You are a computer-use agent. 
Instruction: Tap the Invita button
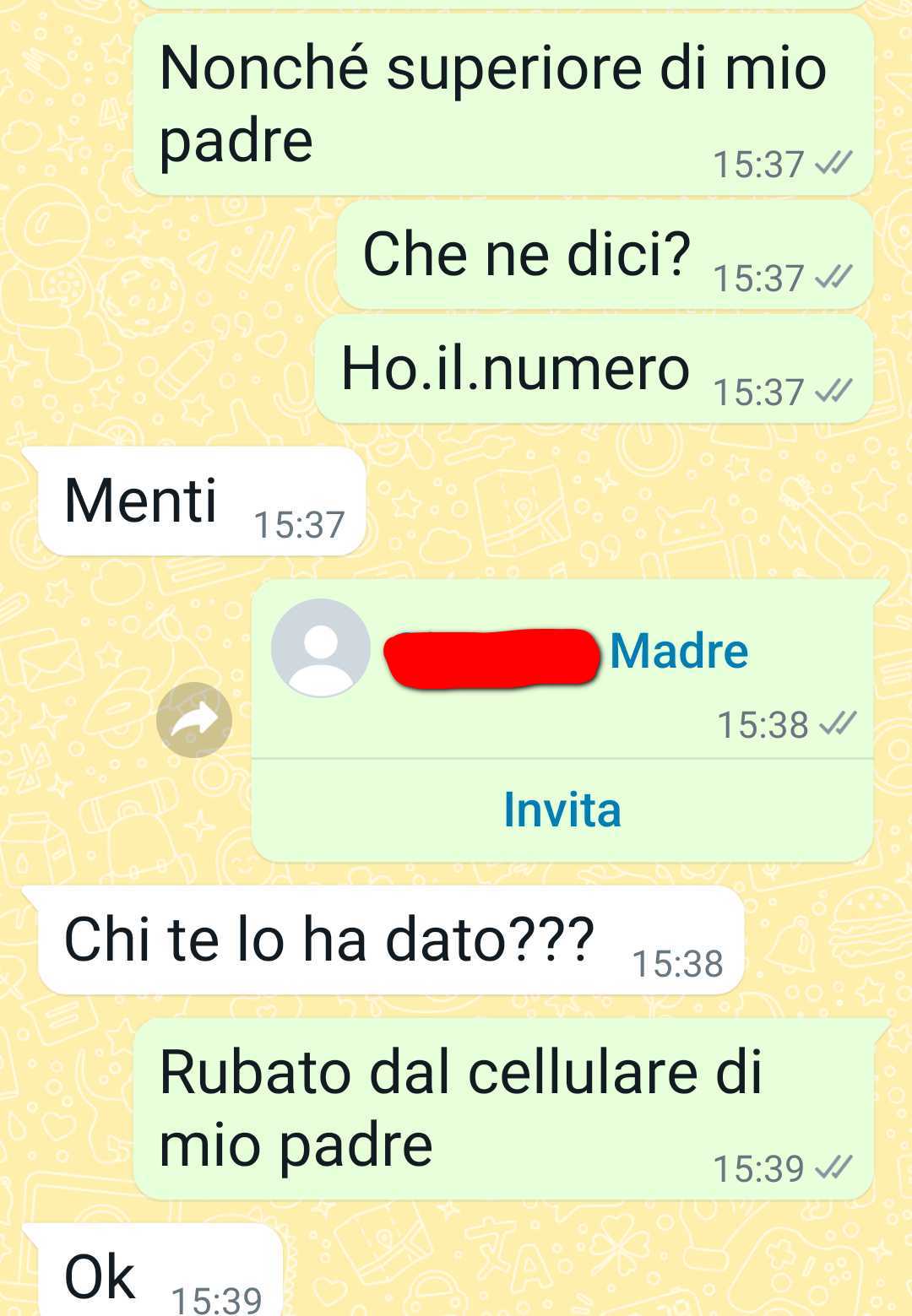click(x=562, y=810)
